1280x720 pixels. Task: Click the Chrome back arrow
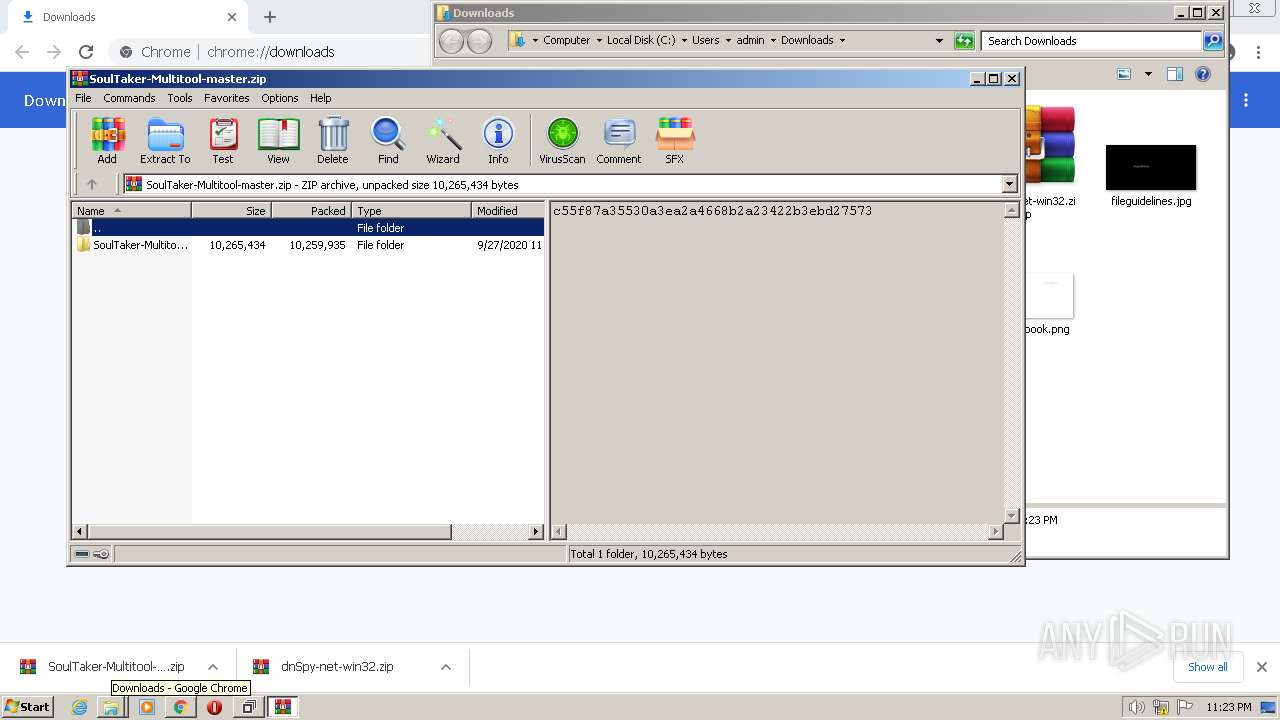[22, 52]
